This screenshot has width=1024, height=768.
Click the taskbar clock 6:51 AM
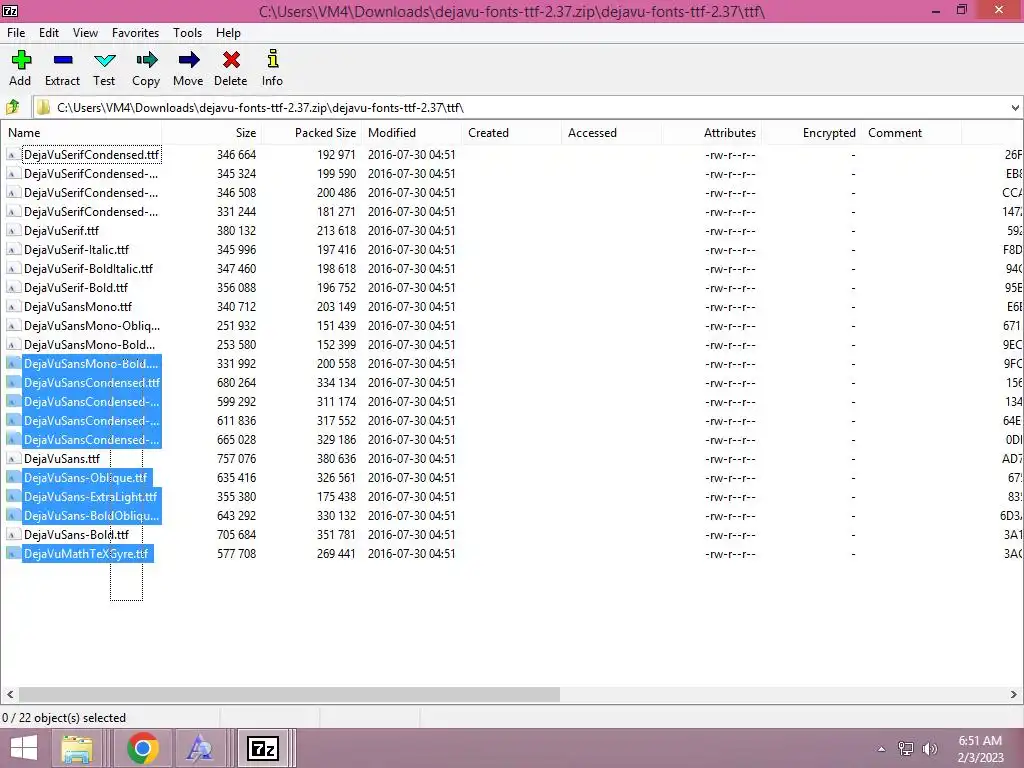click(980, 741)
